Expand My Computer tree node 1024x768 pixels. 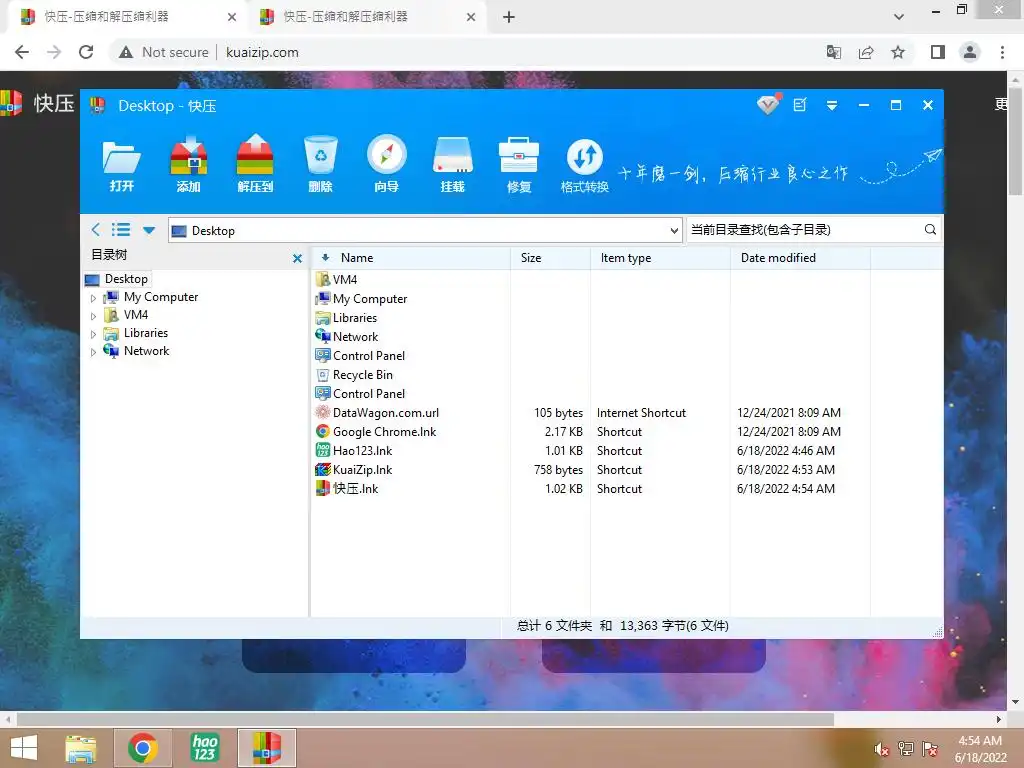93,298
